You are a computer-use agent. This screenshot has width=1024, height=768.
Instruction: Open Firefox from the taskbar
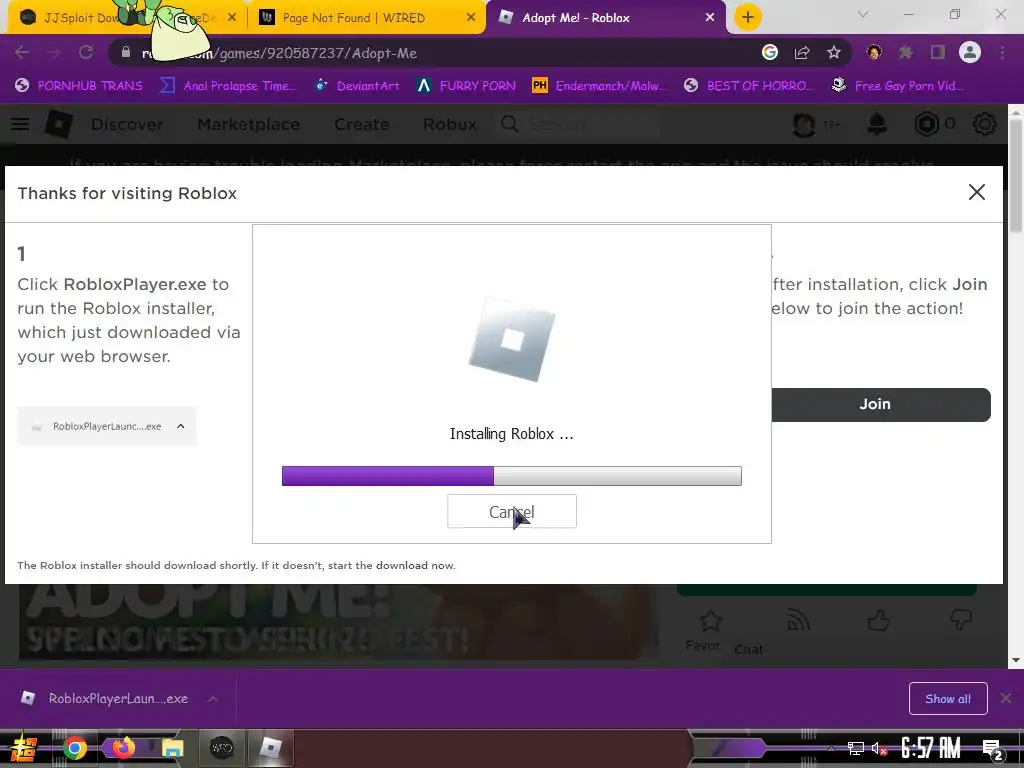pyautogui.click(x=123, y=748)
